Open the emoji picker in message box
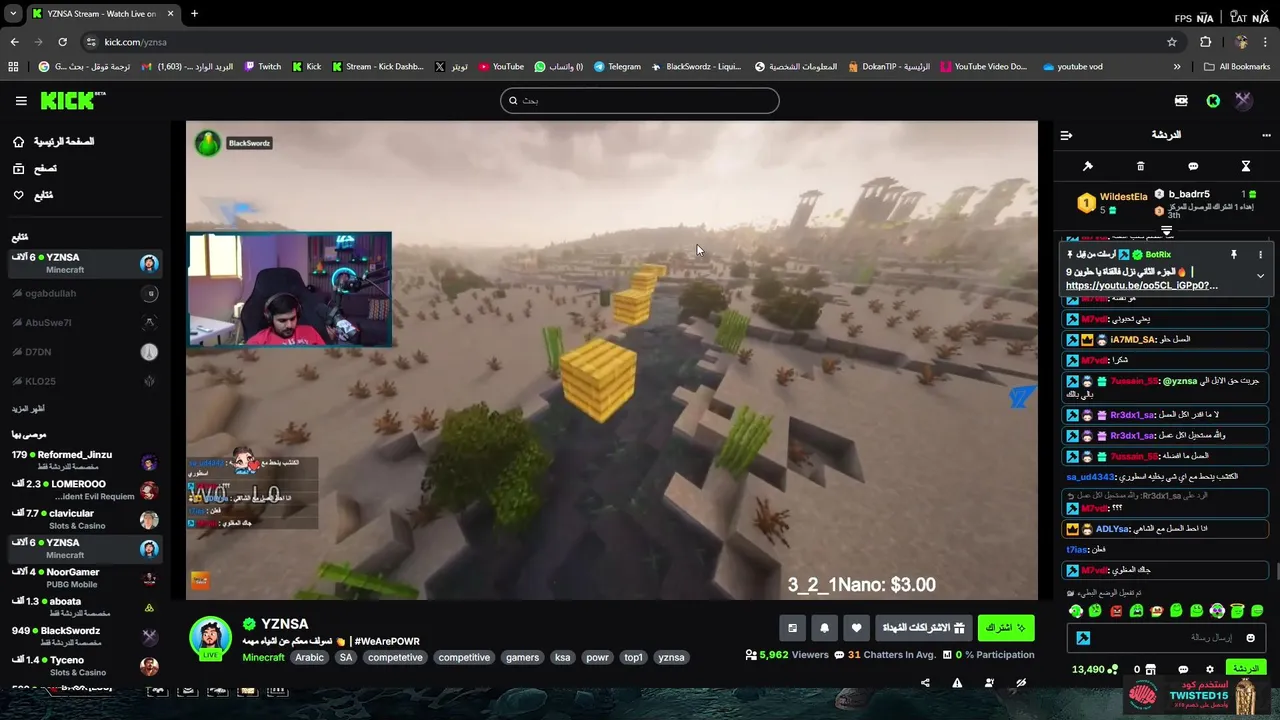Image resolution: width=1280 pixels, height=720 pixels. (1250, 638)
